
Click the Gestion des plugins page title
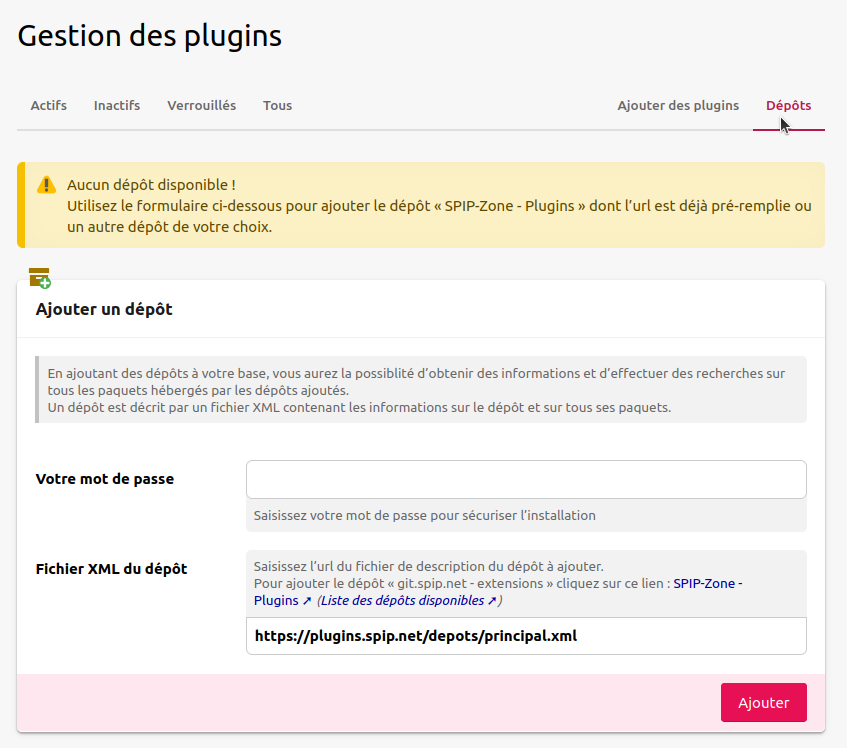click(150, 36)
